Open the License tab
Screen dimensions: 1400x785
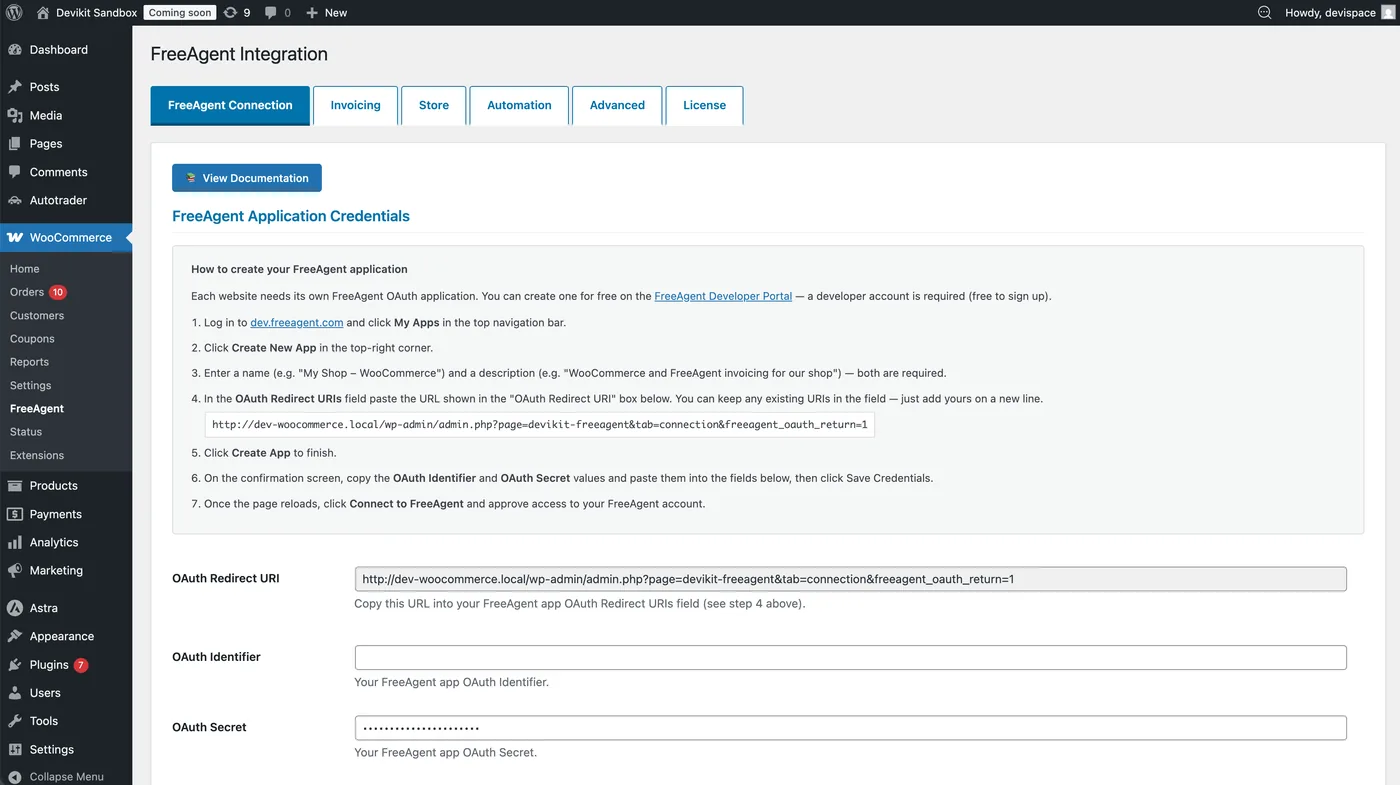(704, 105)
